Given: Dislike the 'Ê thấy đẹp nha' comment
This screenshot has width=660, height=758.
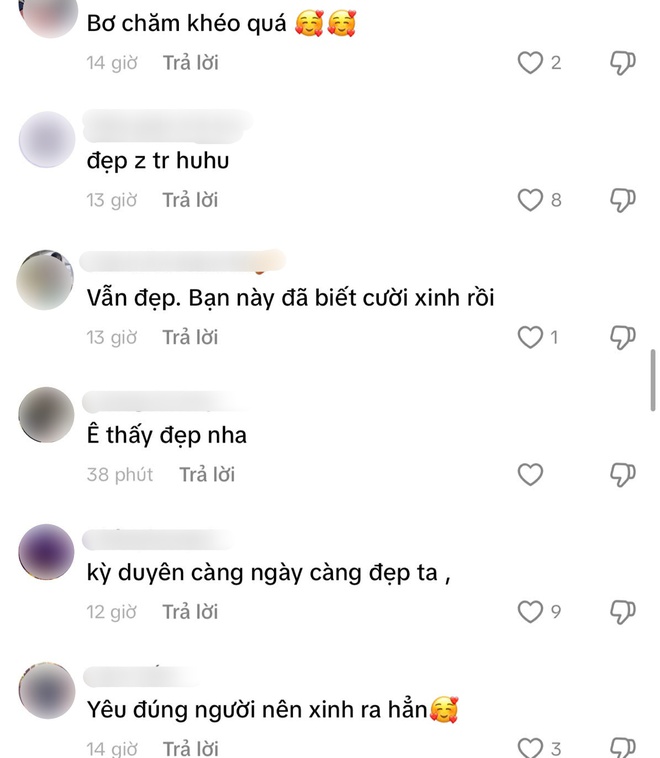Looking at the screenshot, I should (x=622, y=475).
